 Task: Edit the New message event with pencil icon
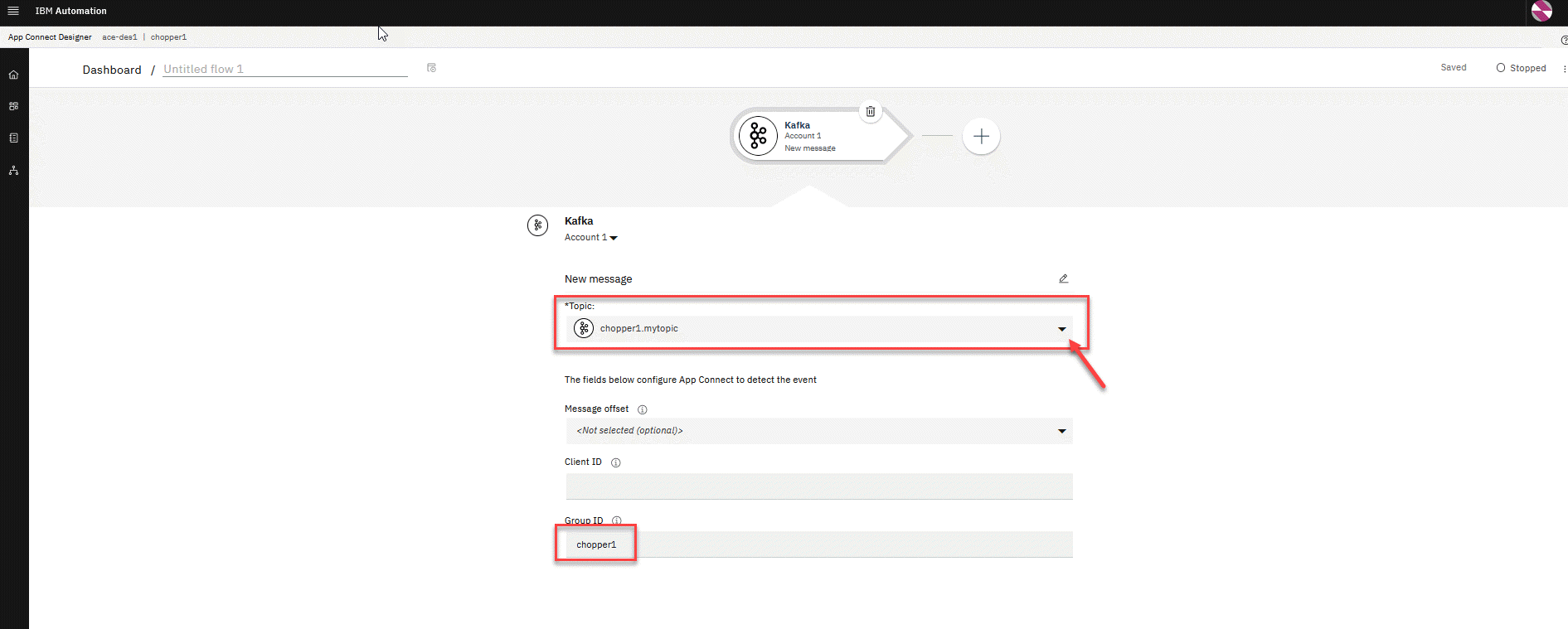pos(1063,278)
